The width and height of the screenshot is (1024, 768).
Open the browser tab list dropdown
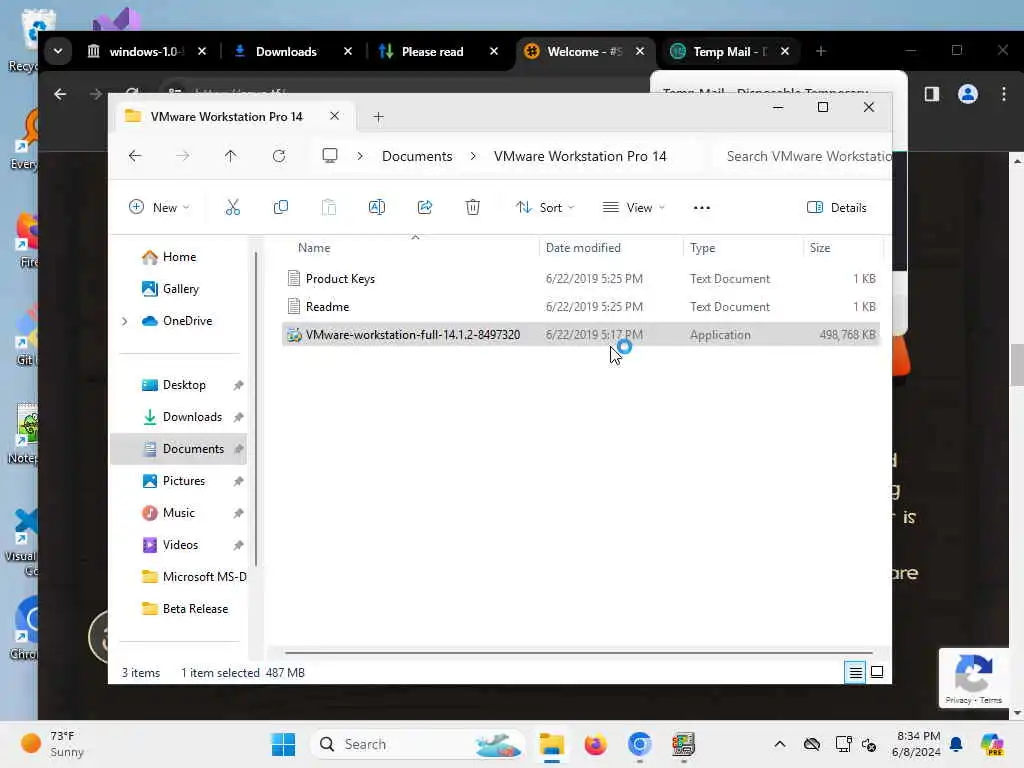tap(58, 51)
